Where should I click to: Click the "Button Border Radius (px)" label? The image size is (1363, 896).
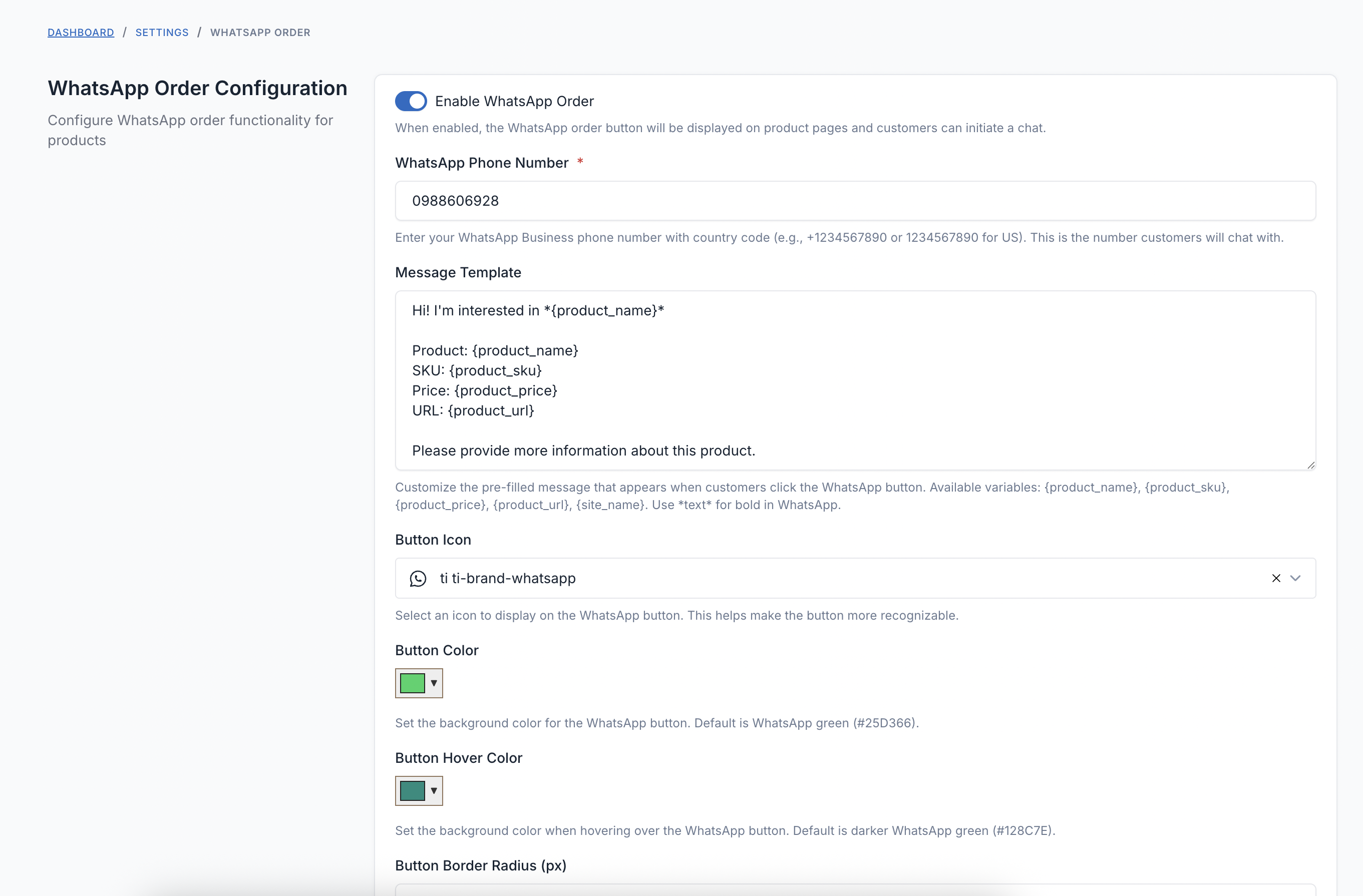pos(480,865)
